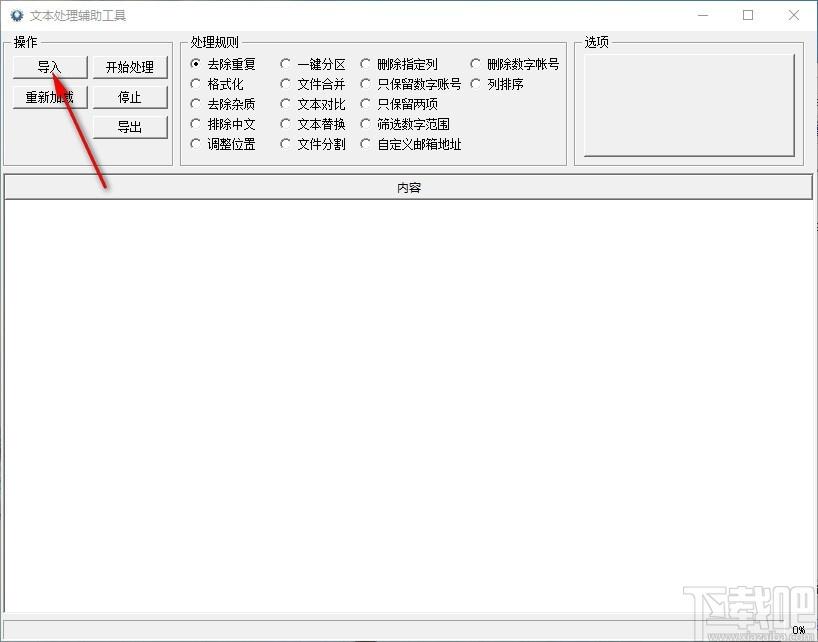The image size is (818, 642).
Task: Select 只保留数字账号 radio option
Action: coord(411,84)
